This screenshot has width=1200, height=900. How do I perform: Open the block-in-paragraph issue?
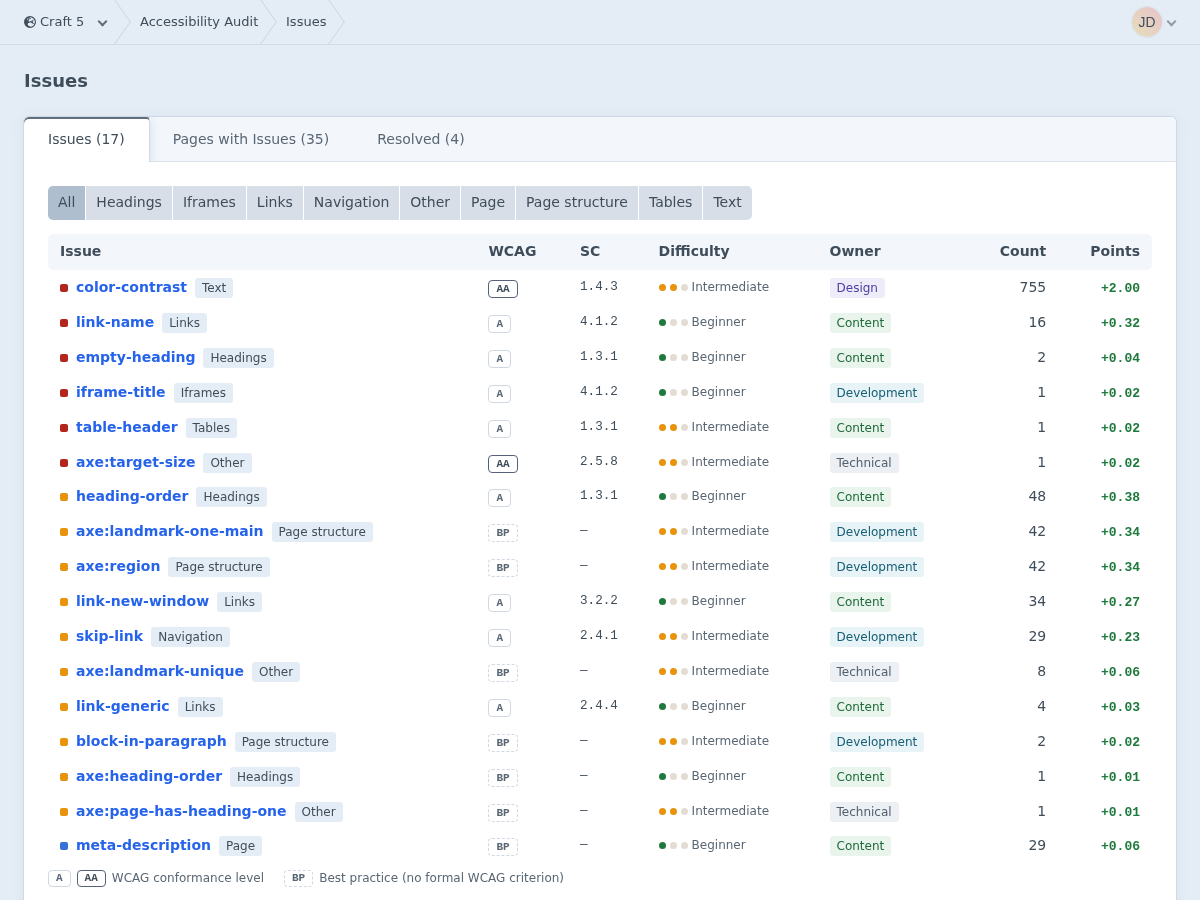(x=151, y=741)
